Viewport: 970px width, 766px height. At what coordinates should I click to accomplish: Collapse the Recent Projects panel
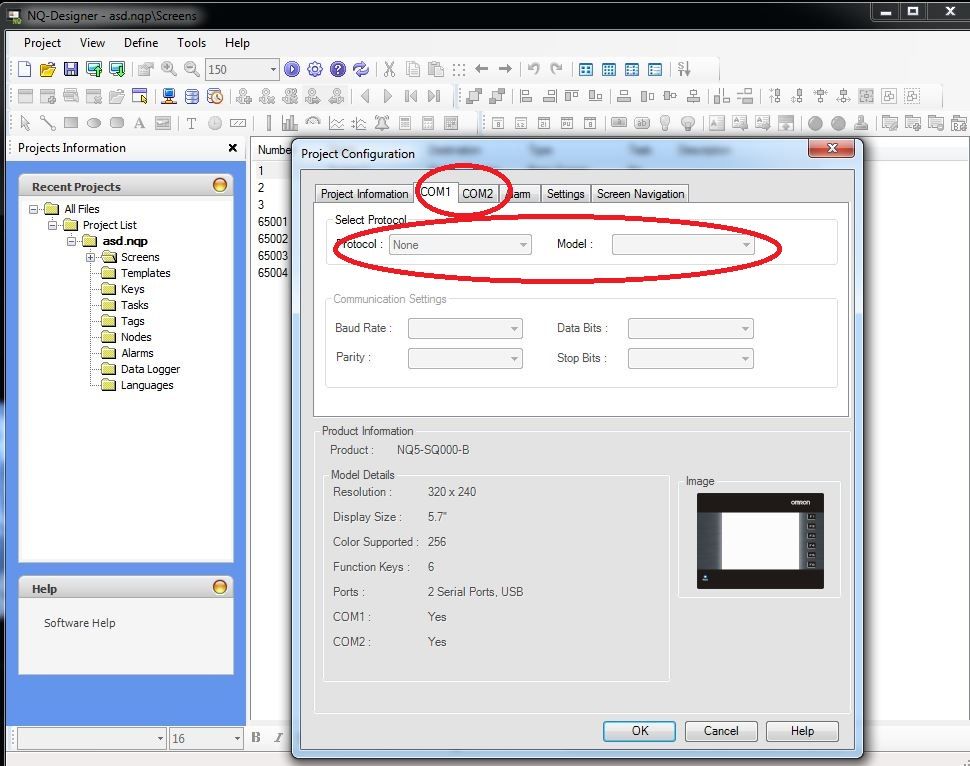(220, 185)
